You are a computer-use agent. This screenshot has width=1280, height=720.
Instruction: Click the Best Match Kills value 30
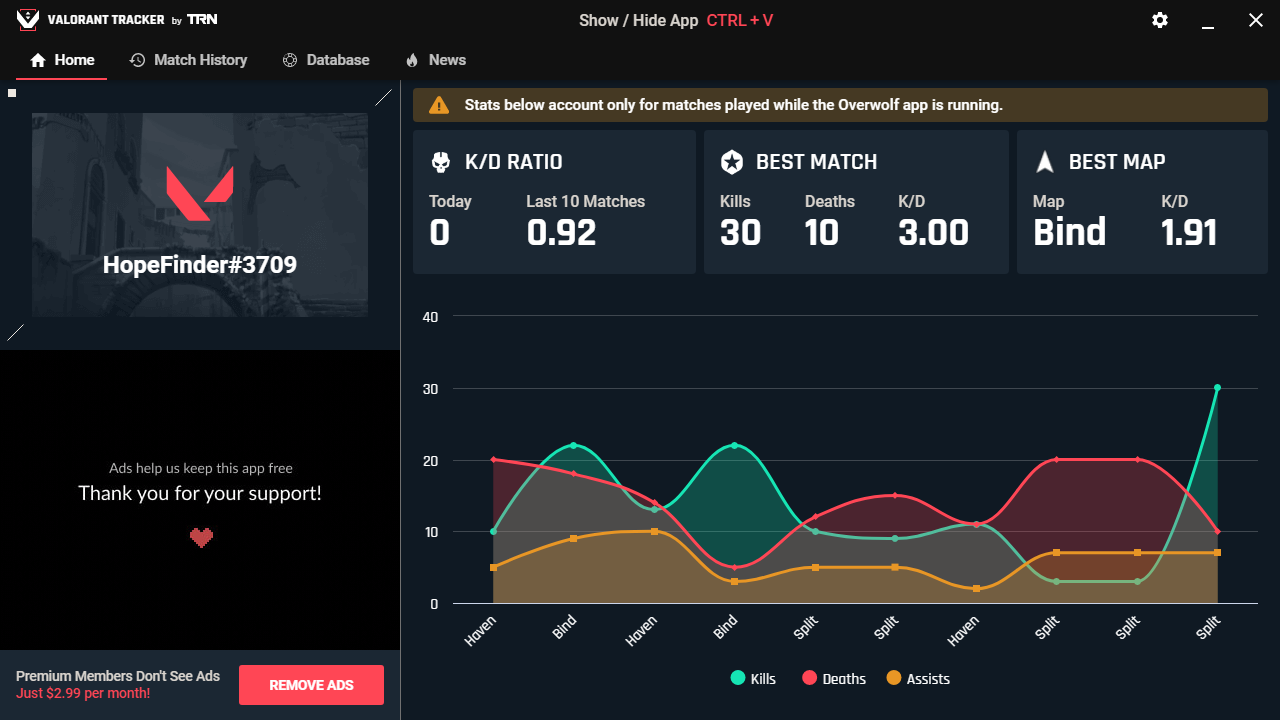click(740, 233)
